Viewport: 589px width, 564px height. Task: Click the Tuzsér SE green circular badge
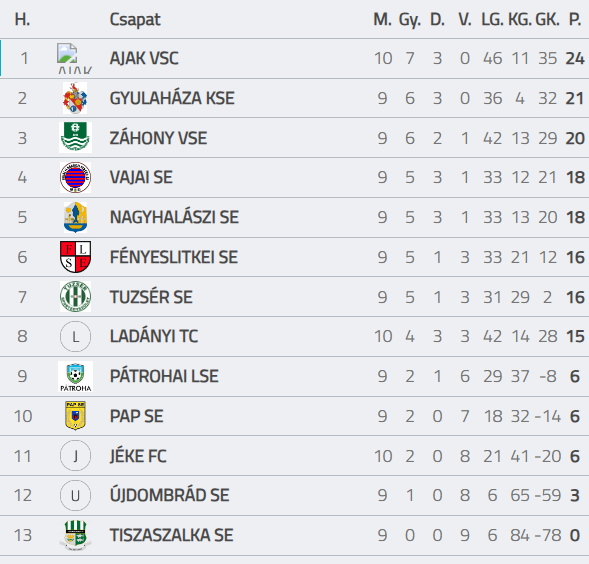[x=75, y=297]
